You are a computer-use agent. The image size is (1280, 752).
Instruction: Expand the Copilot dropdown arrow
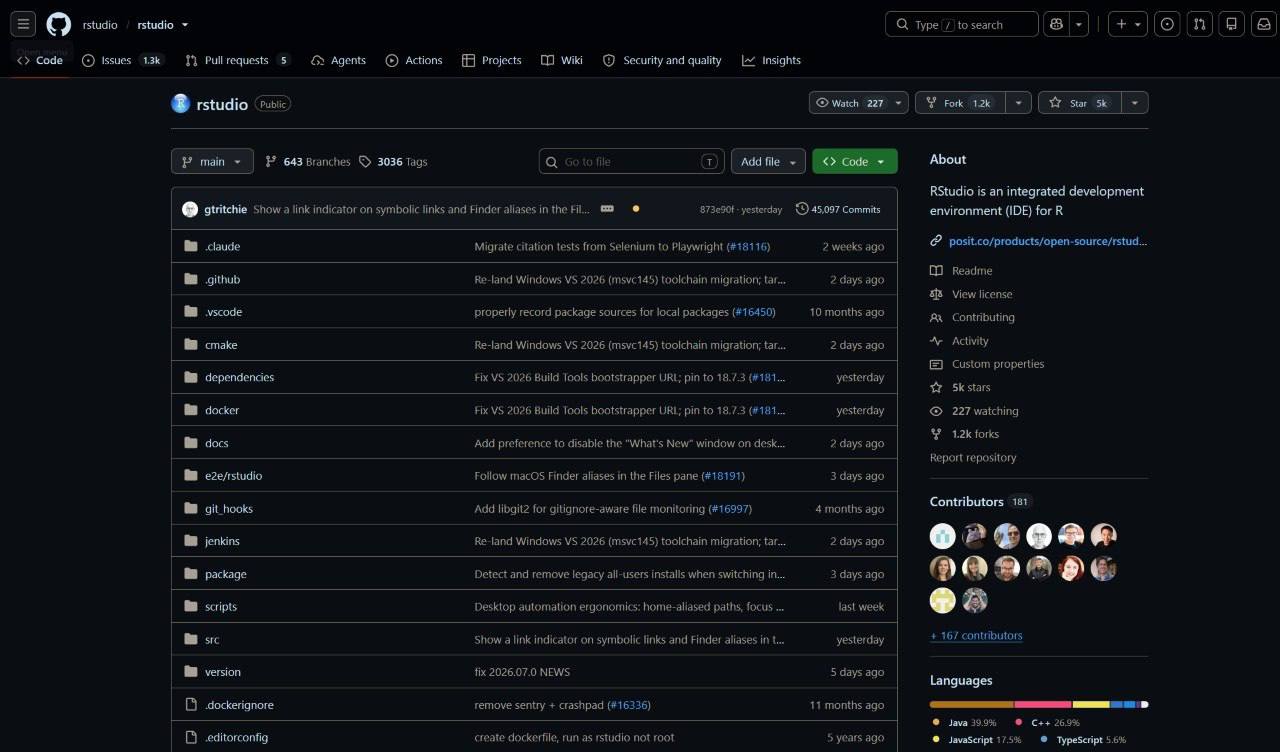[x=1079, y=24]
